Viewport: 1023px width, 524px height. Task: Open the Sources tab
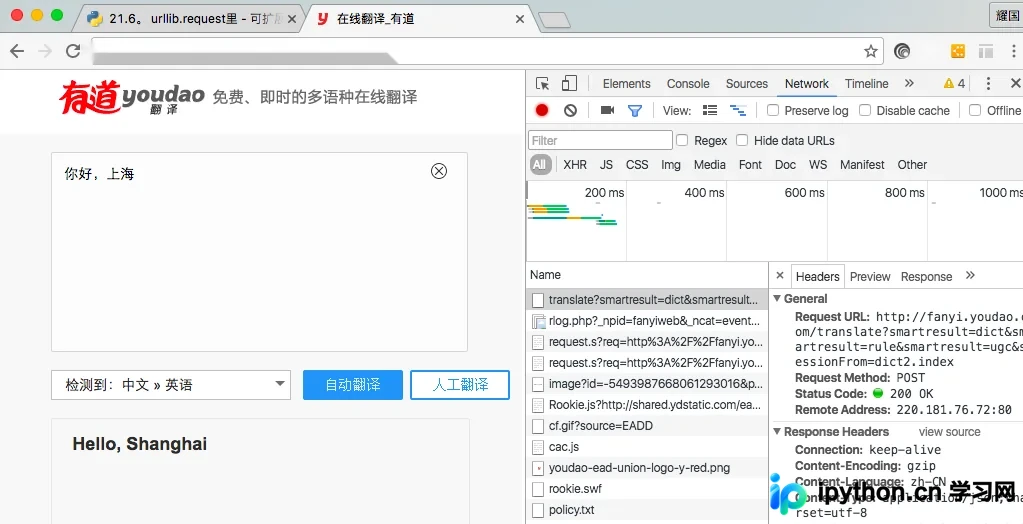(746, 84)
